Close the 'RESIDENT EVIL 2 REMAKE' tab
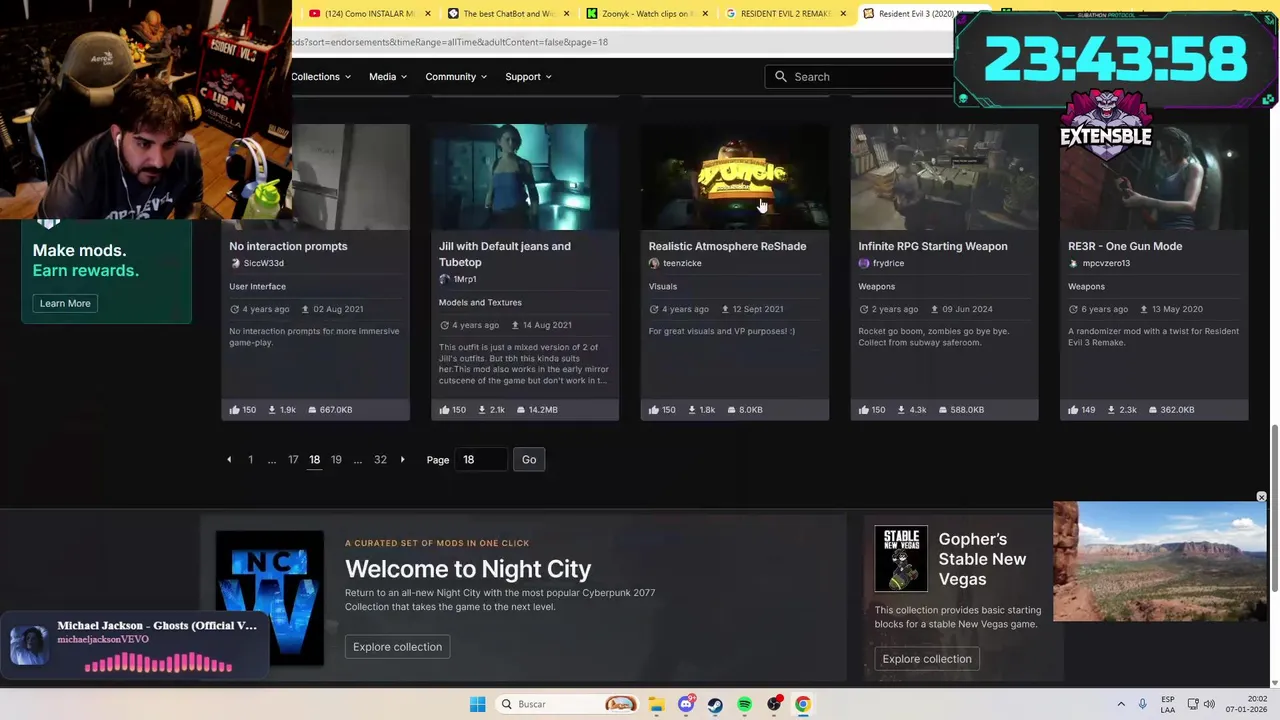This screenshot has height=720, width=1280. tap(843, 14)
